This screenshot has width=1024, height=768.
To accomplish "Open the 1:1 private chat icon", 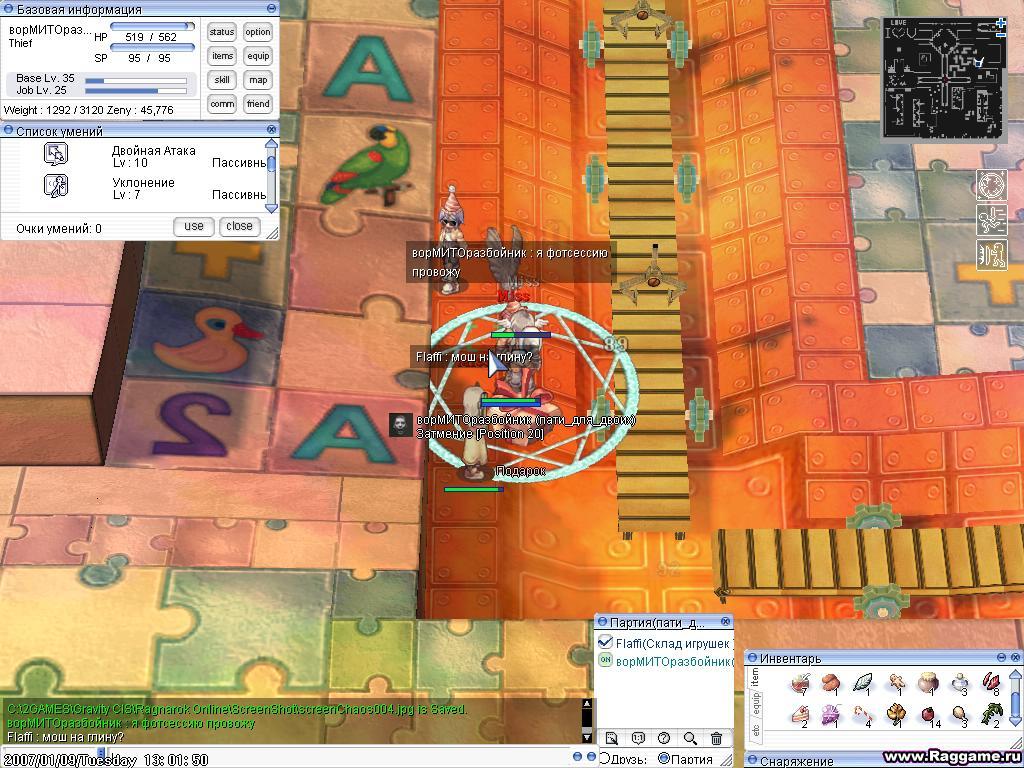I will click(x=637, y=739).
